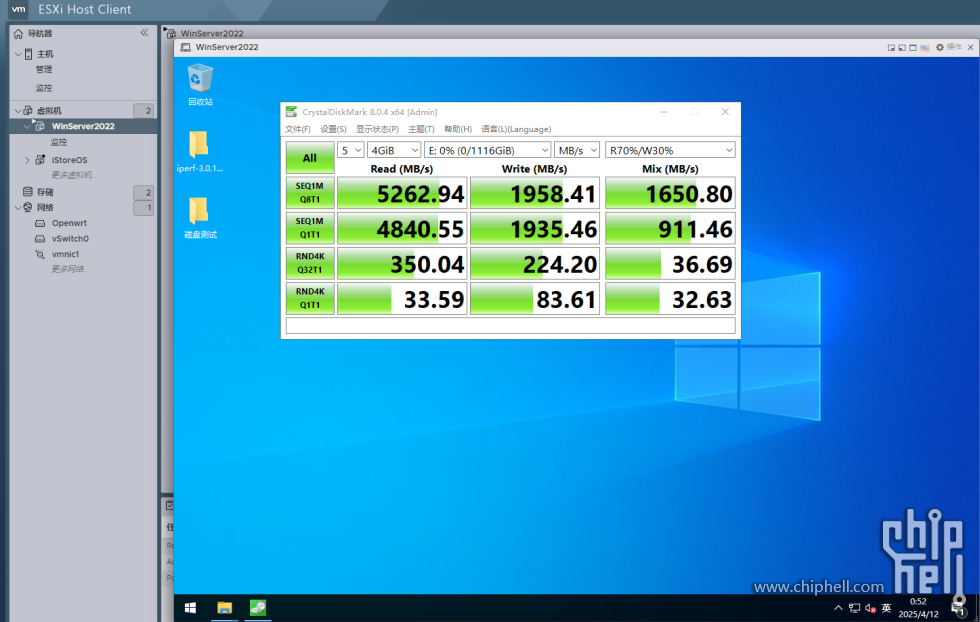
Task: Expand the iStoreOS tree node
Action: pyautogui.click(x=27, y=160)
